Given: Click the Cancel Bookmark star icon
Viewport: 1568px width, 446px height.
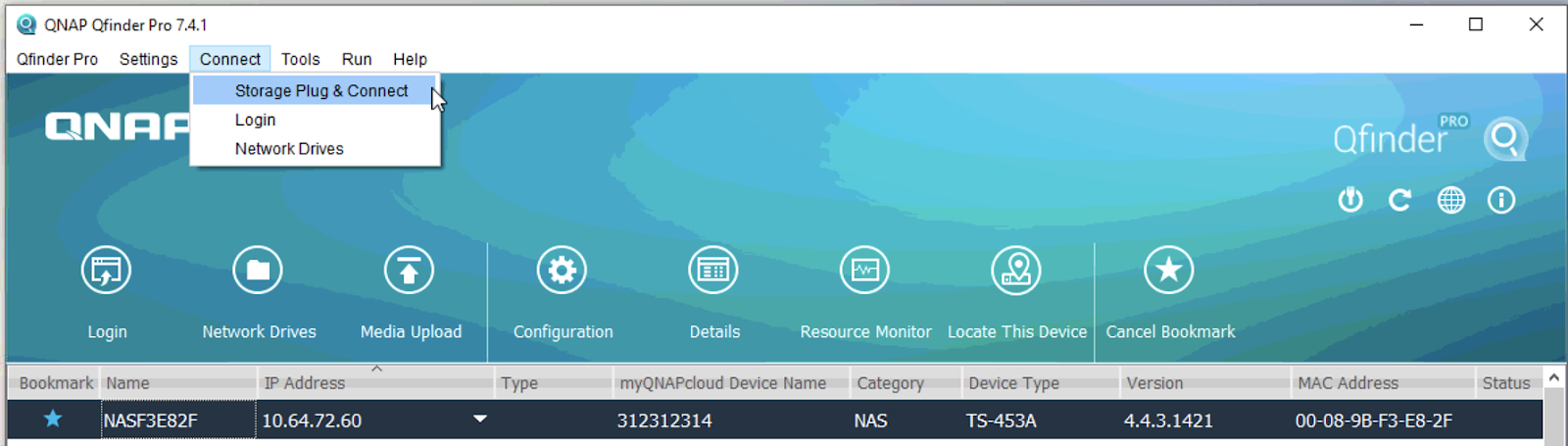Looking at the screenshot, I should click(1169, 271).
